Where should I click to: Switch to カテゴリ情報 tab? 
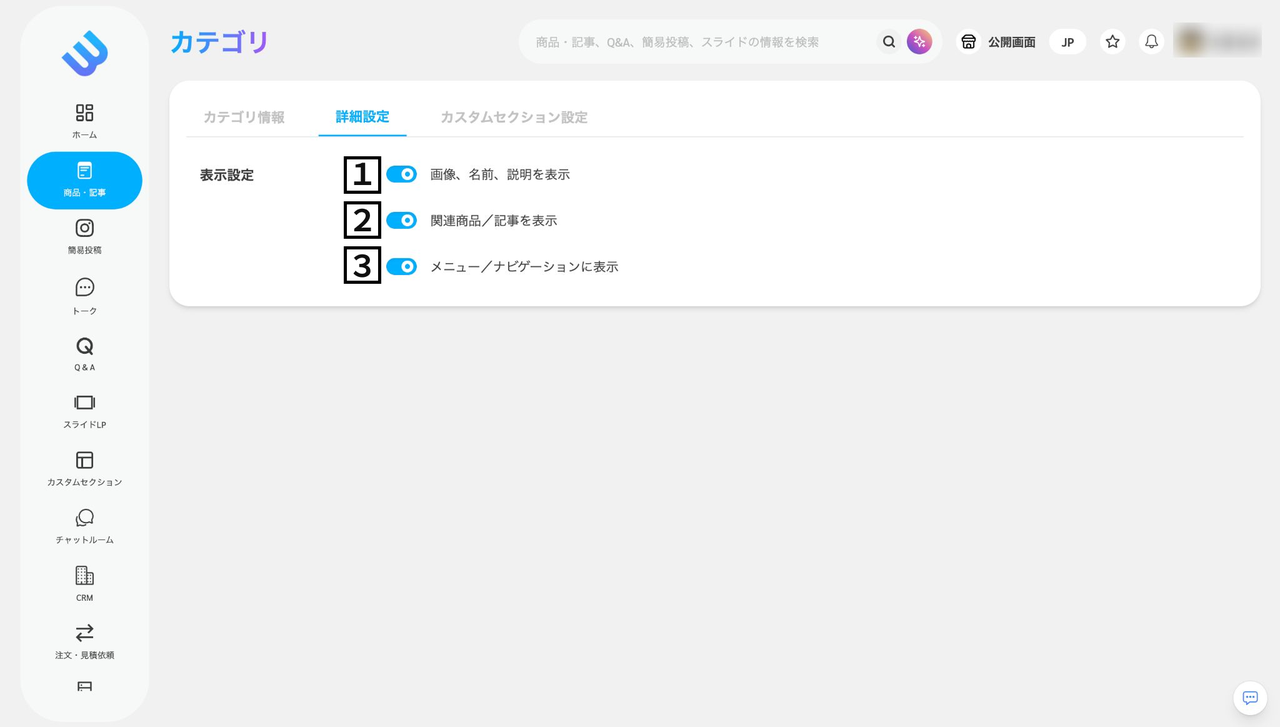click(244, 117)
